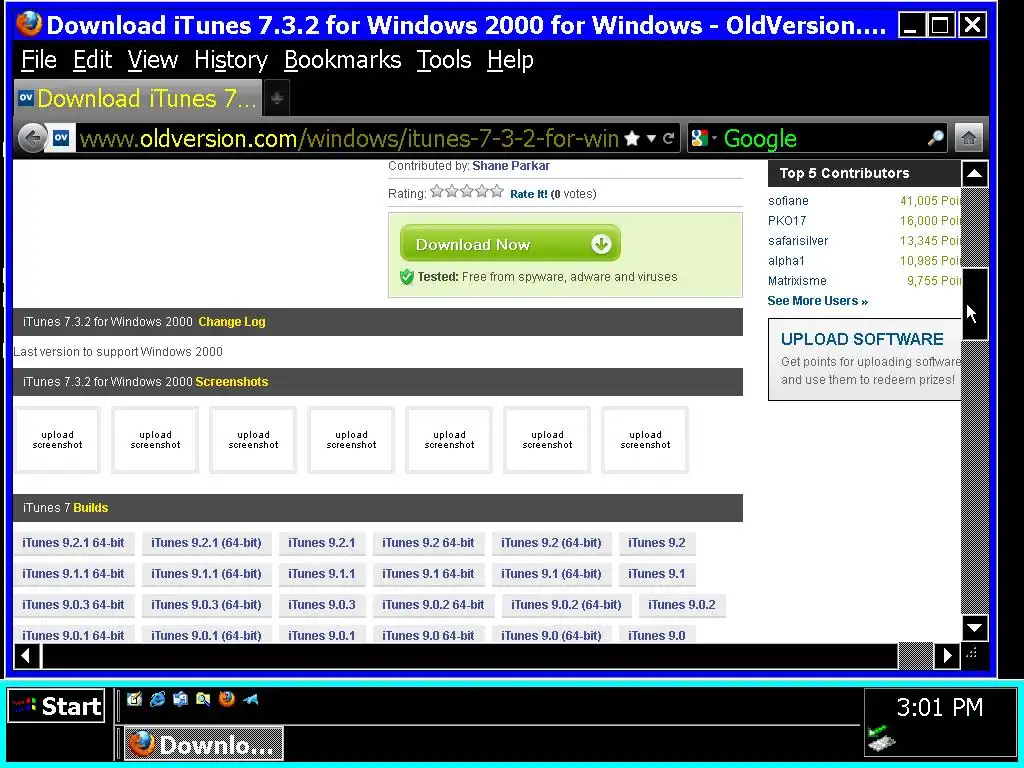Click the horizontal scrollbar left arrow
Image resolution: width=1024 pixels, height=768 pixels.
click(x=27, y=655)
